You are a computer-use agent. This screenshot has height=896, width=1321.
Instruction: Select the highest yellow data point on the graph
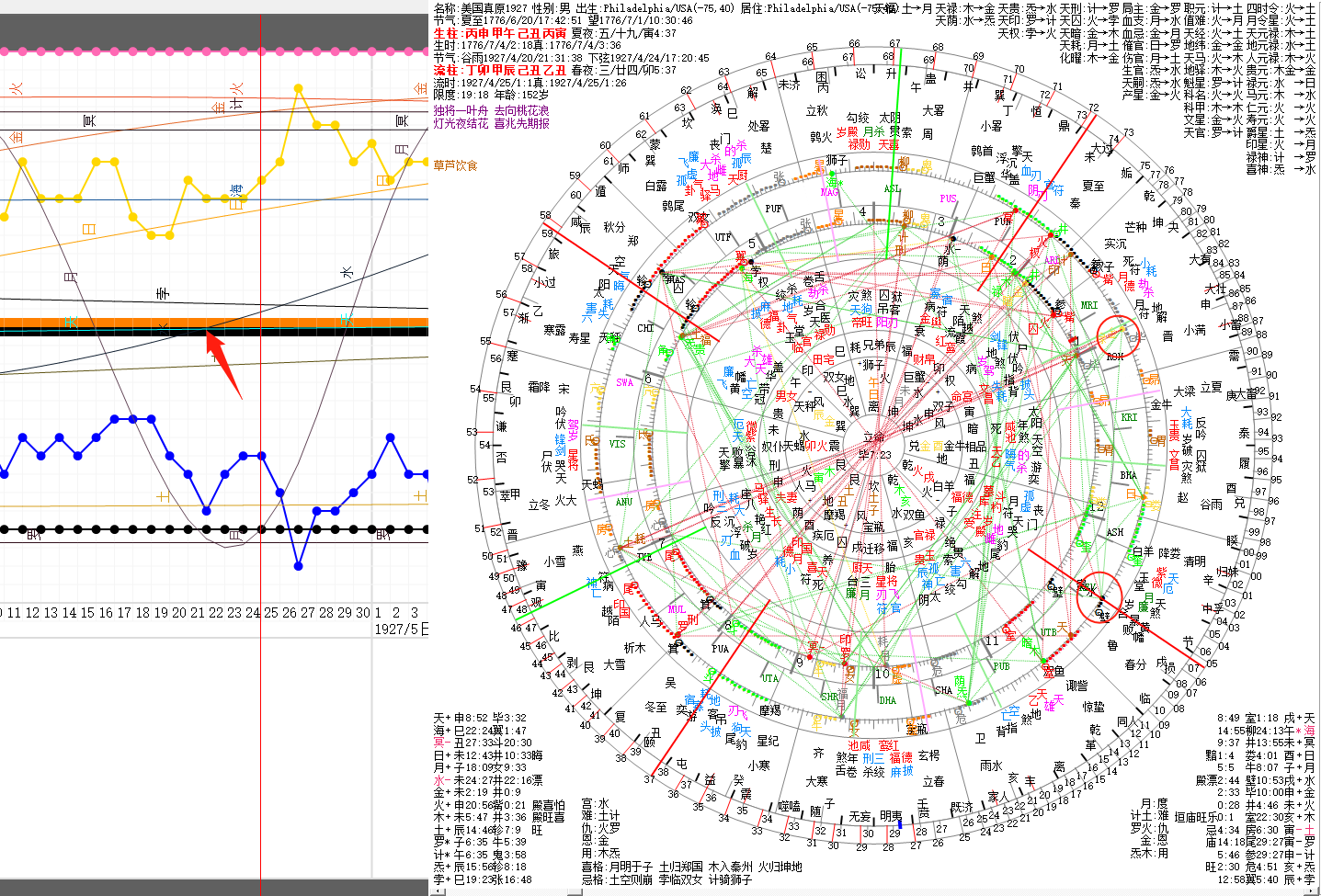pos(298,89)
